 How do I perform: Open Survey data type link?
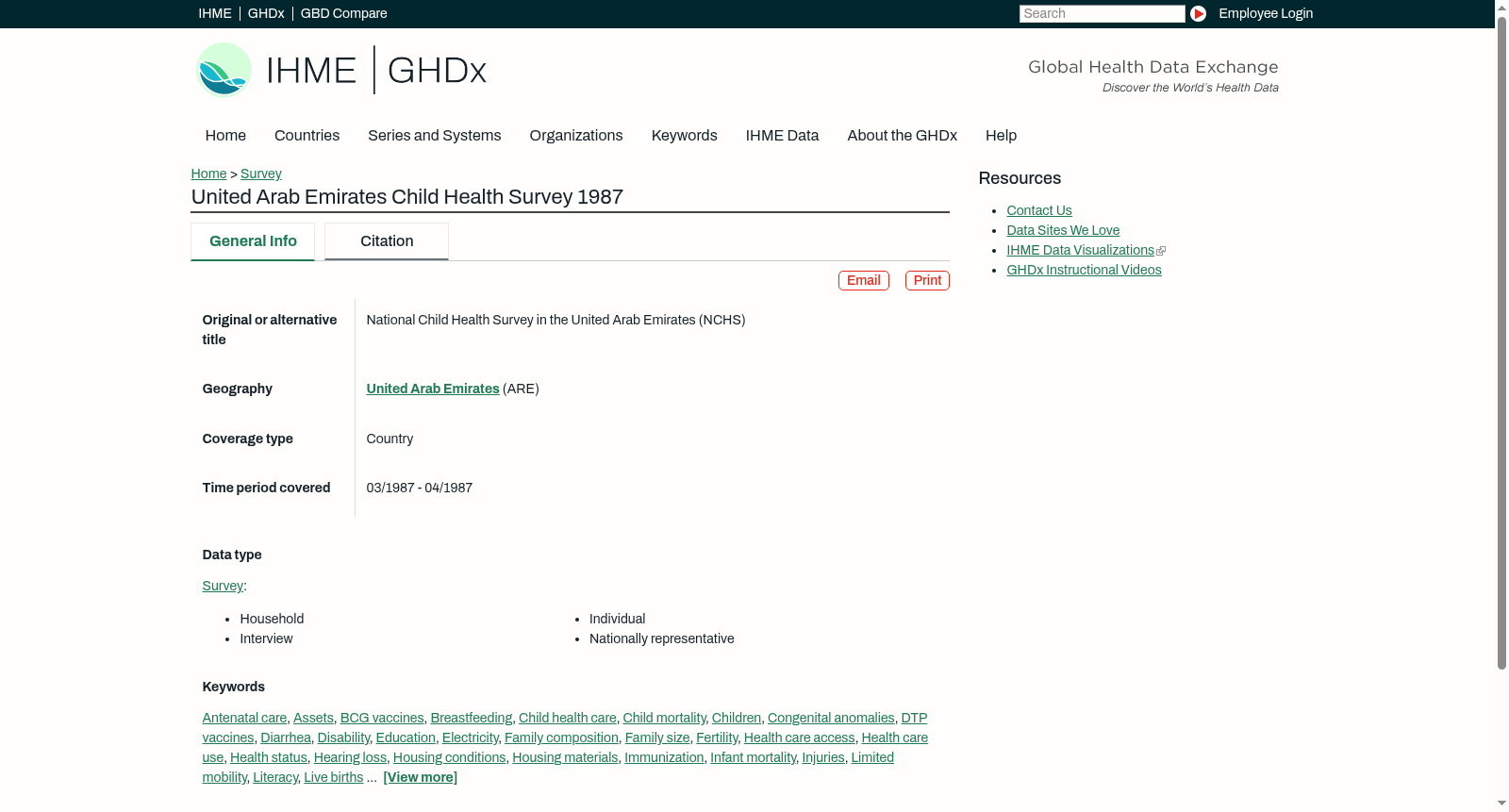(223, 586)
